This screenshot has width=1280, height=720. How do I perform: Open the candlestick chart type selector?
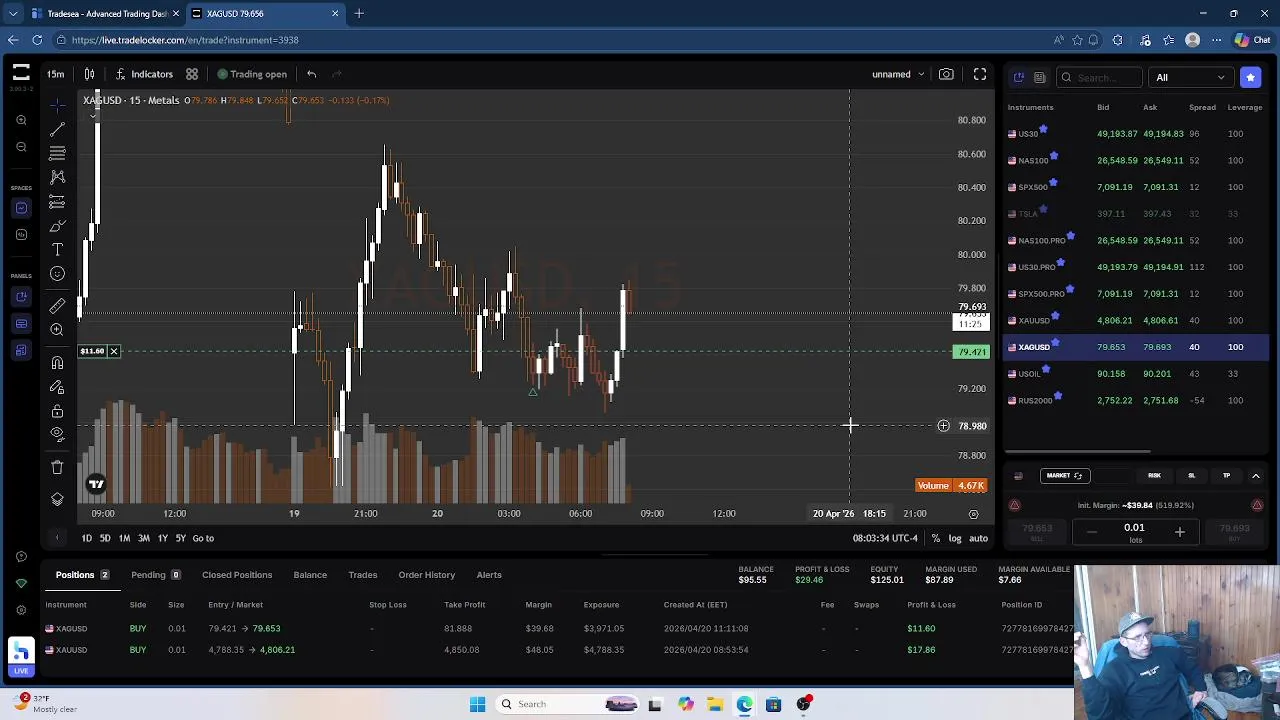pyautogui.click(x=89, y=74)
